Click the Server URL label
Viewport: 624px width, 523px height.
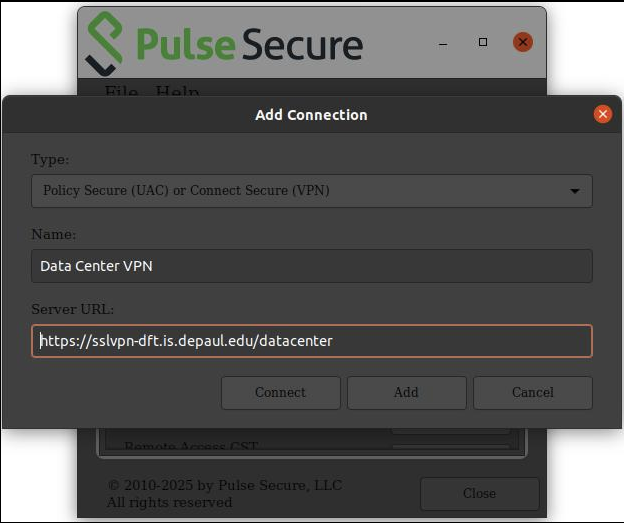click(x=73, y=309)
